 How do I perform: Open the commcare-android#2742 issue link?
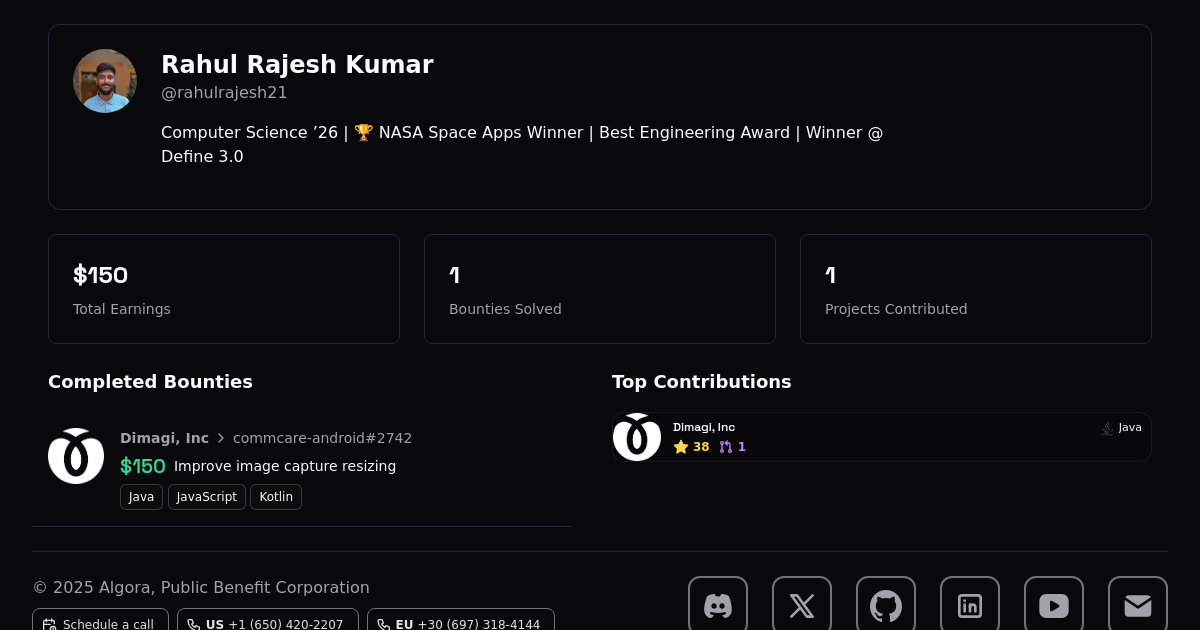coord(322,438)
